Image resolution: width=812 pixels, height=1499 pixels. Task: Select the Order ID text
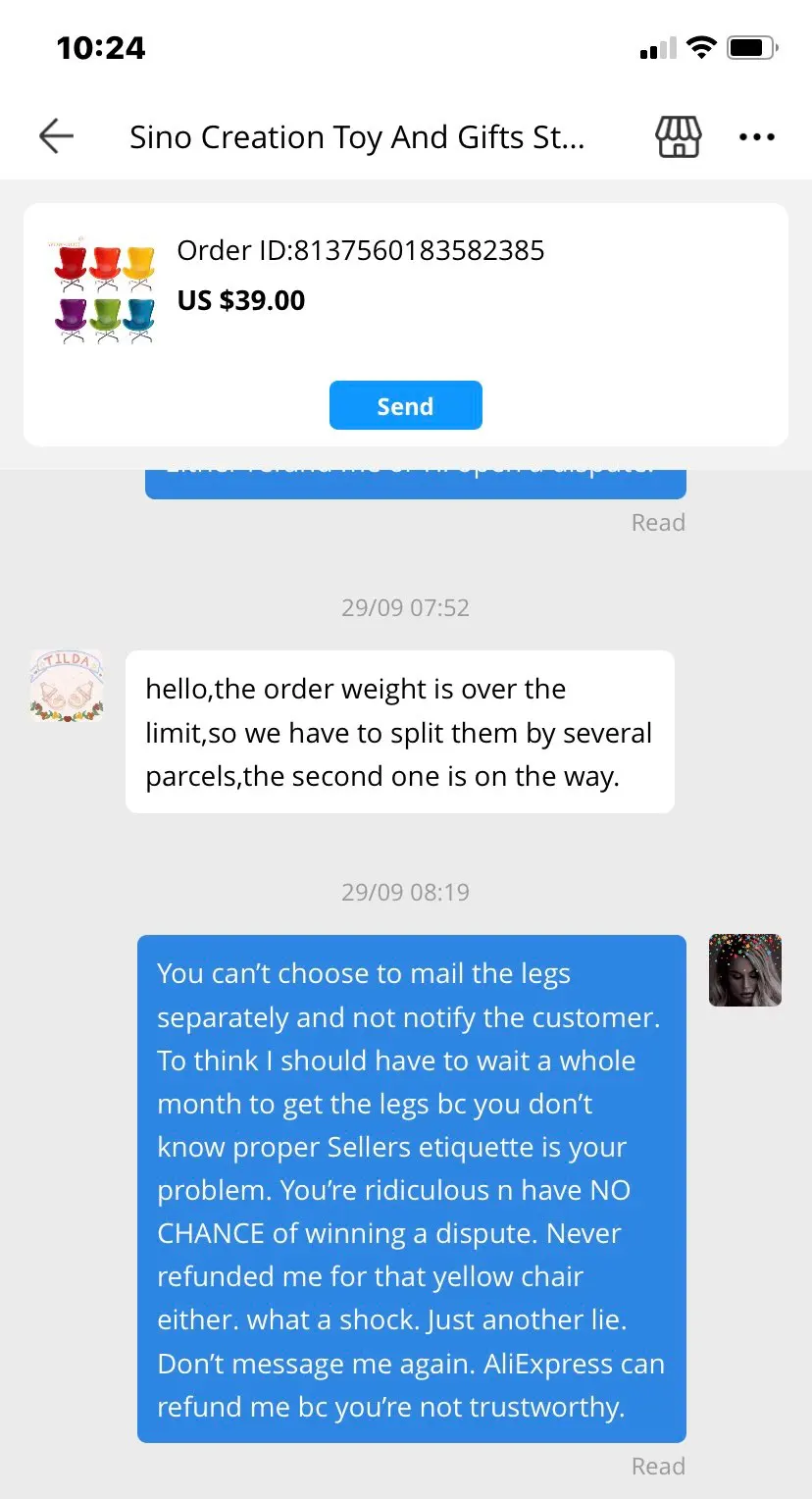(x=360, y=250)
